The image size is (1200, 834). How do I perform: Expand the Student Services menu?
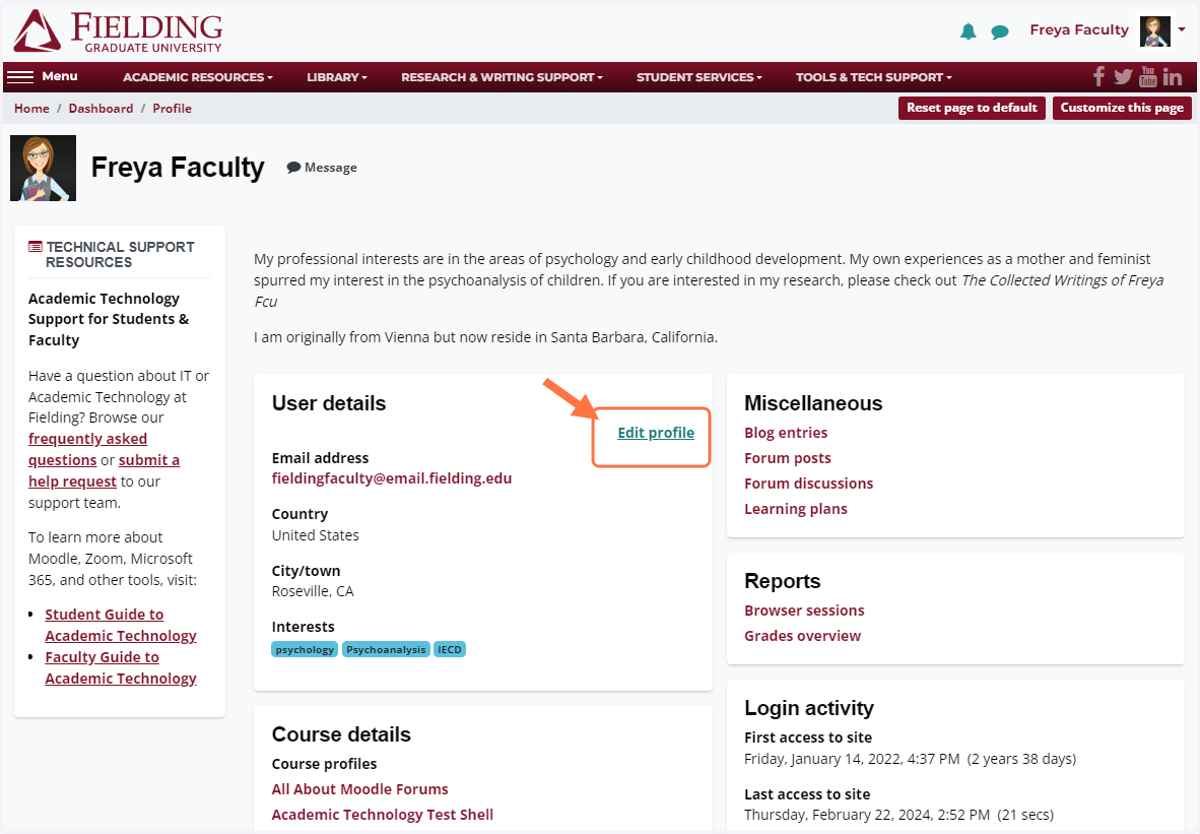click(699, 77)
